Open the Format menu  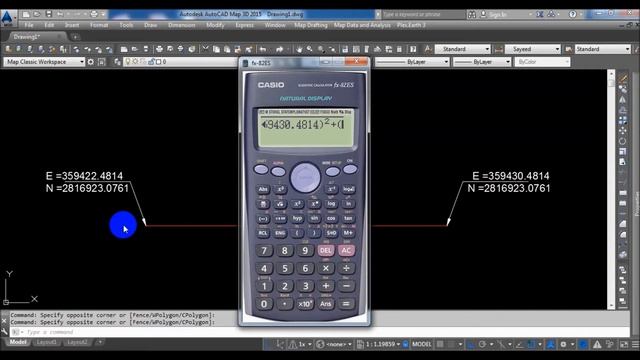(x=99, y=25)
